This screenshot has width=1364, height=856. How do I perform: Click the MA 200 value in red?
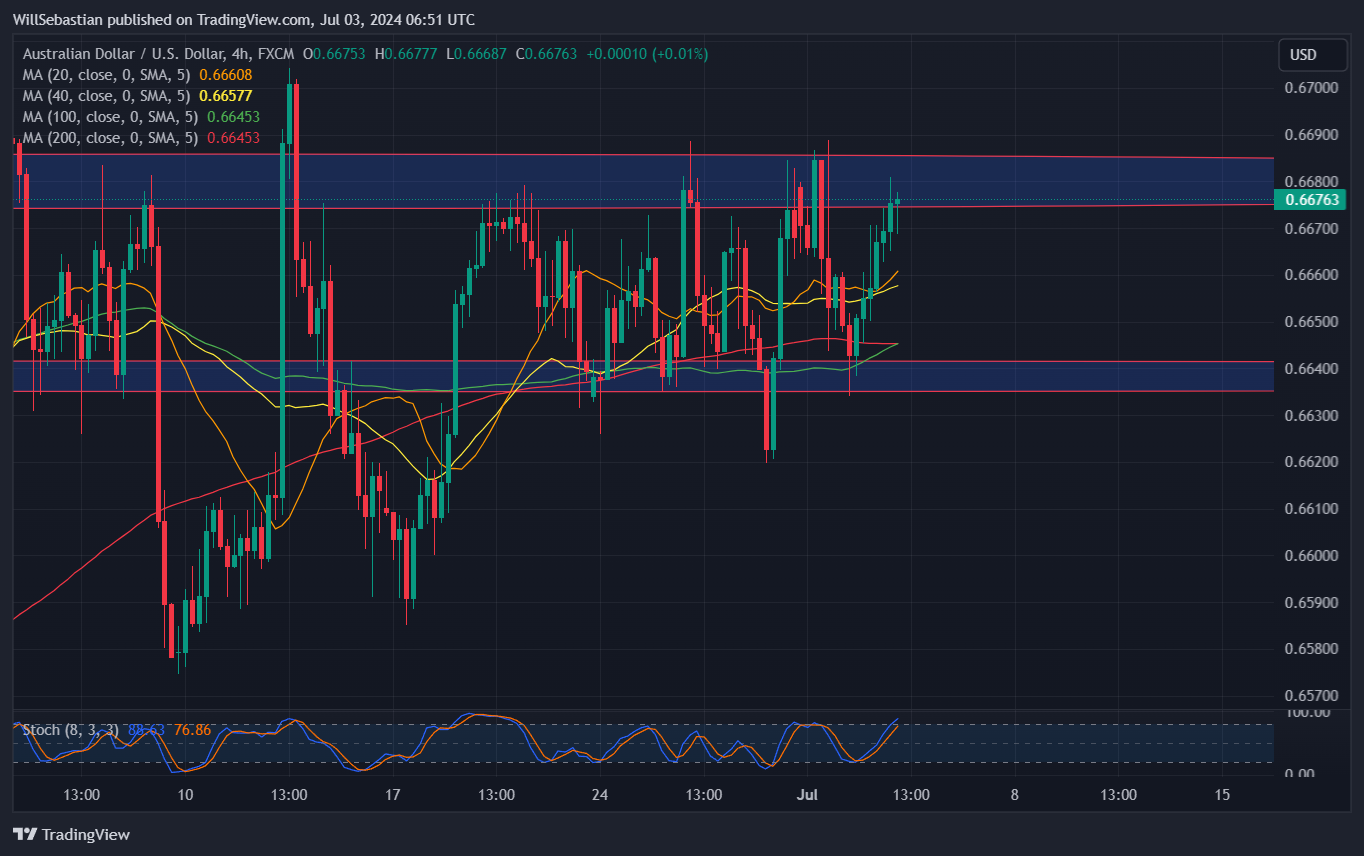(233, 138)
